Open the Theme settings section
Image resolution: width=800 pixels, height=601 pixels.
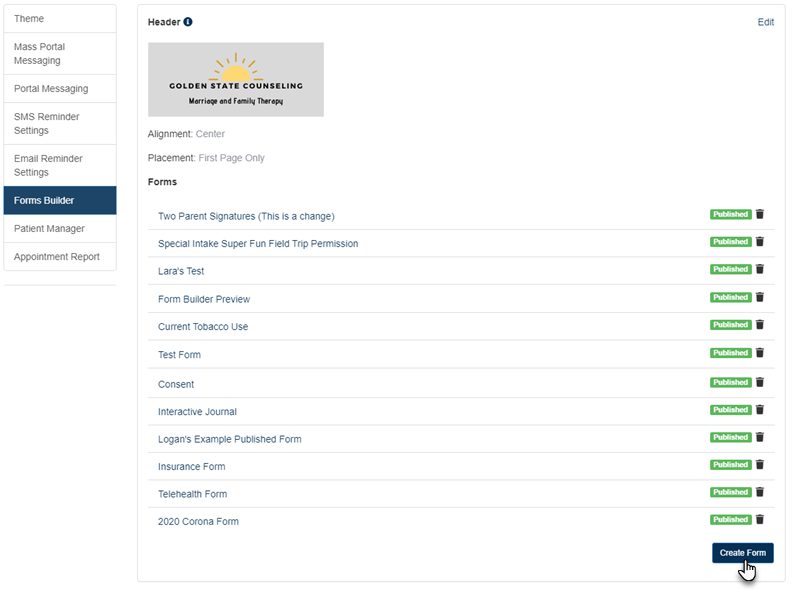60,19
